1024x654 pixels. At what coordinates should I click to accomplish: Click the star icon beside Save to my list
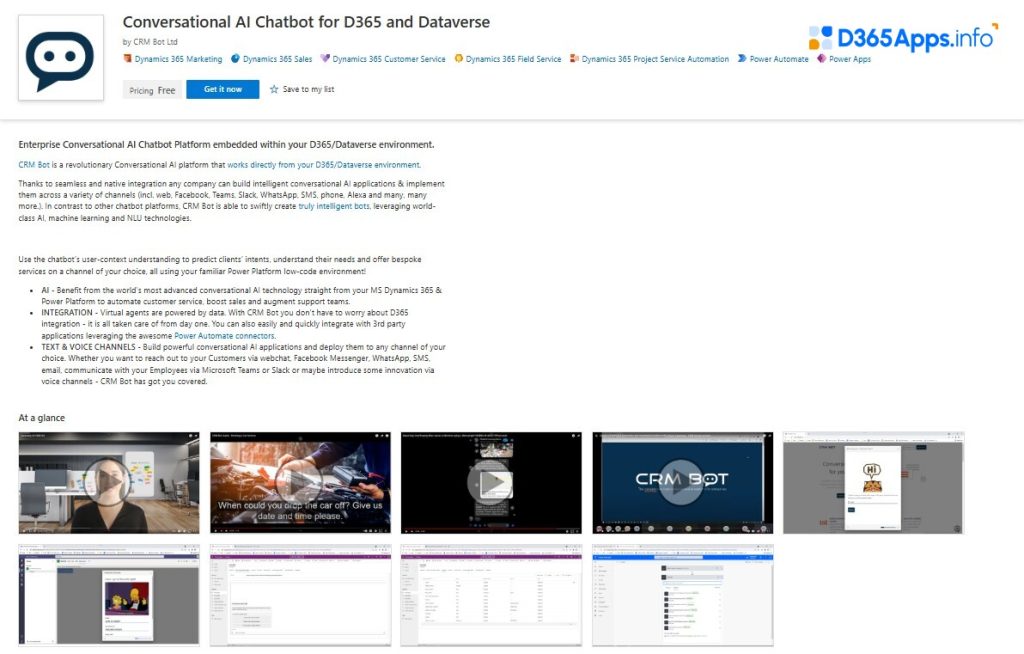click(x=274, y=90)
